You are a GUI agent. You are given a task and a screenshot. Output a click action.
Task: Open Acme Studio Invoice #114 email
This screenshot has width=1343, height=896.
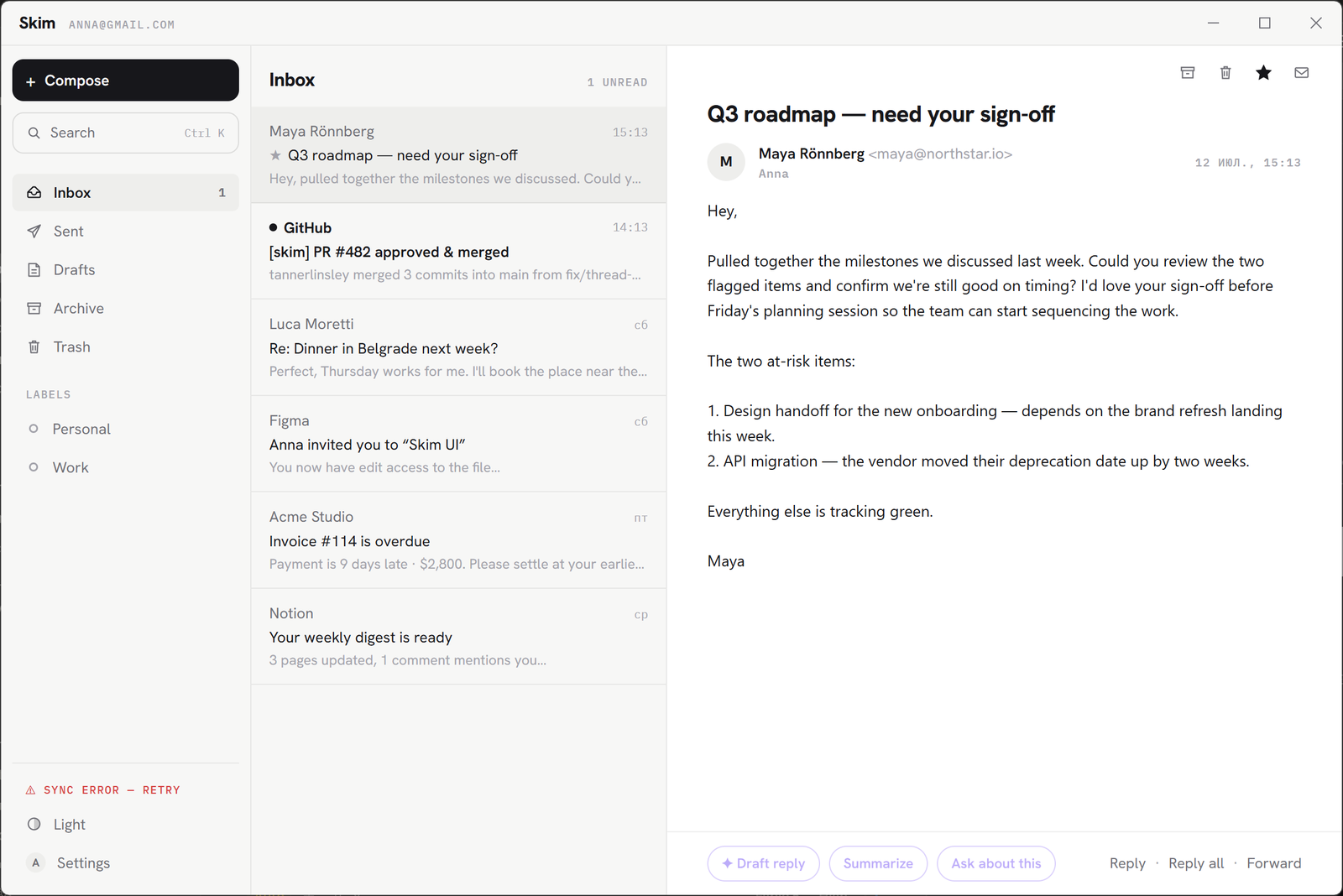point(458,540)
